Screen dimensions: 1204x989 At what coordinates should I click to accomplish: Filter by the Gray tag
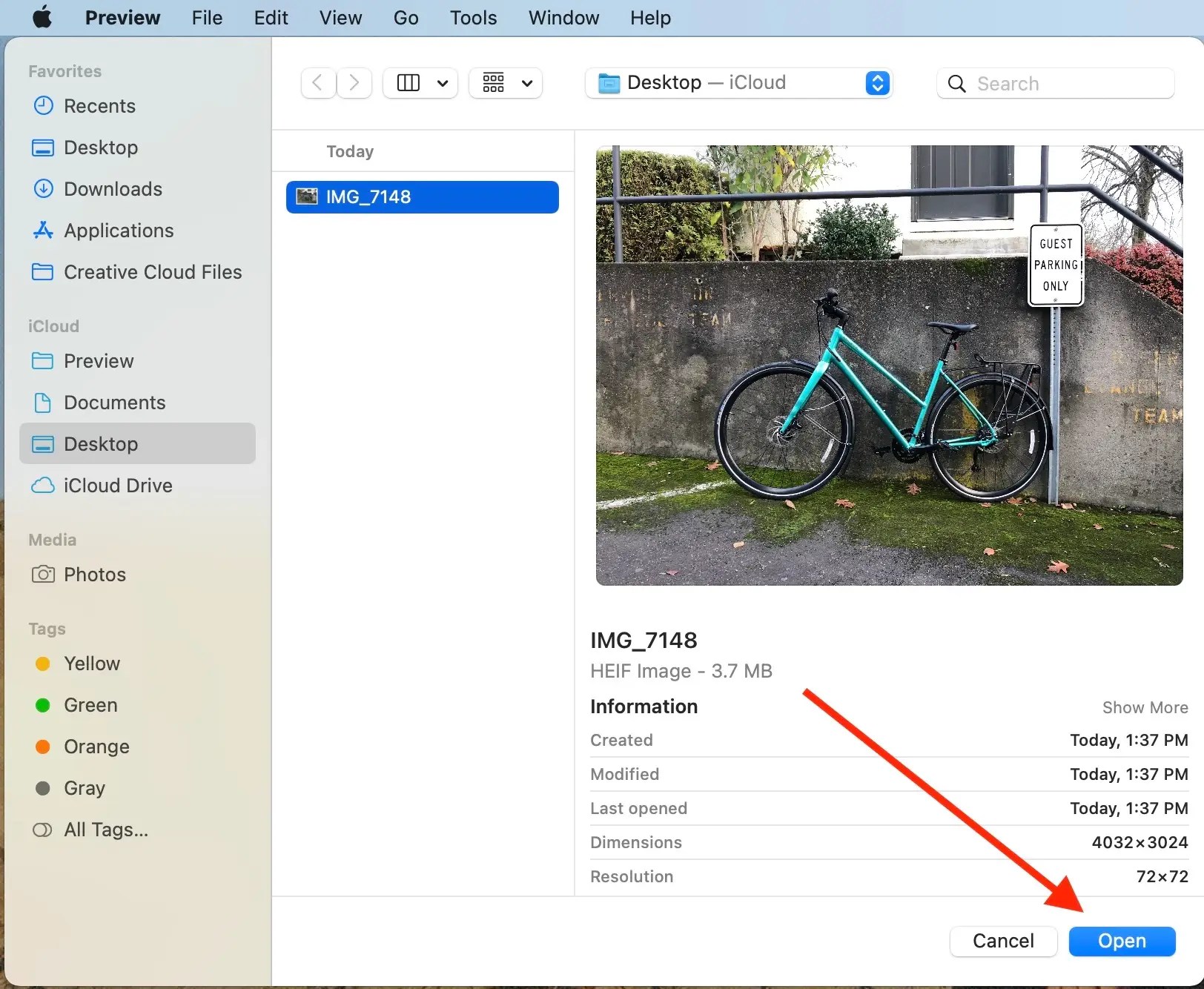coord(138,788)
